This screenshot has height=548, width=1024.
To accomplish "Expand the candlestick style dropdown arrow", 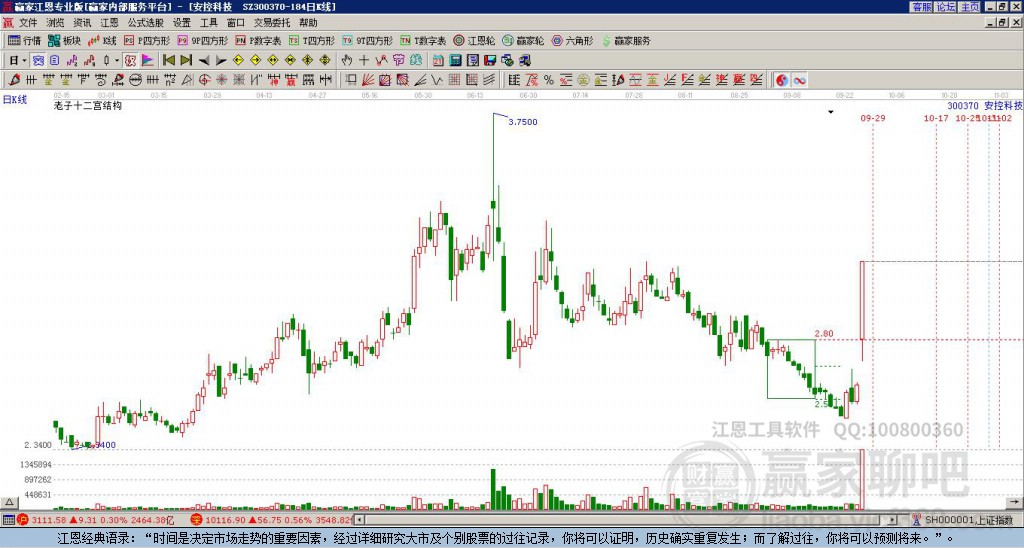I will [x=117, y=60].
